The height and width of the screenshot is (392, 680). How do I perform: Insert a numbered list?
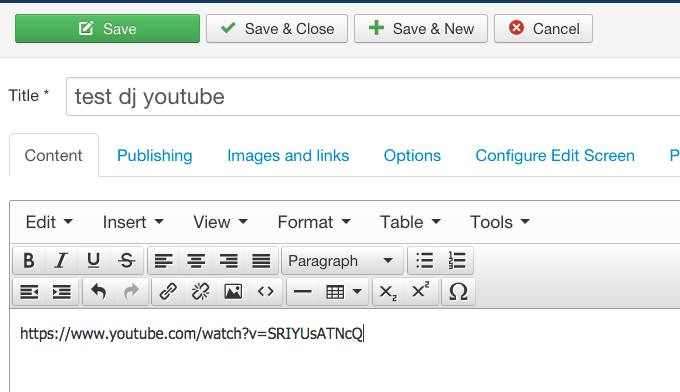[x=457, y=261]
